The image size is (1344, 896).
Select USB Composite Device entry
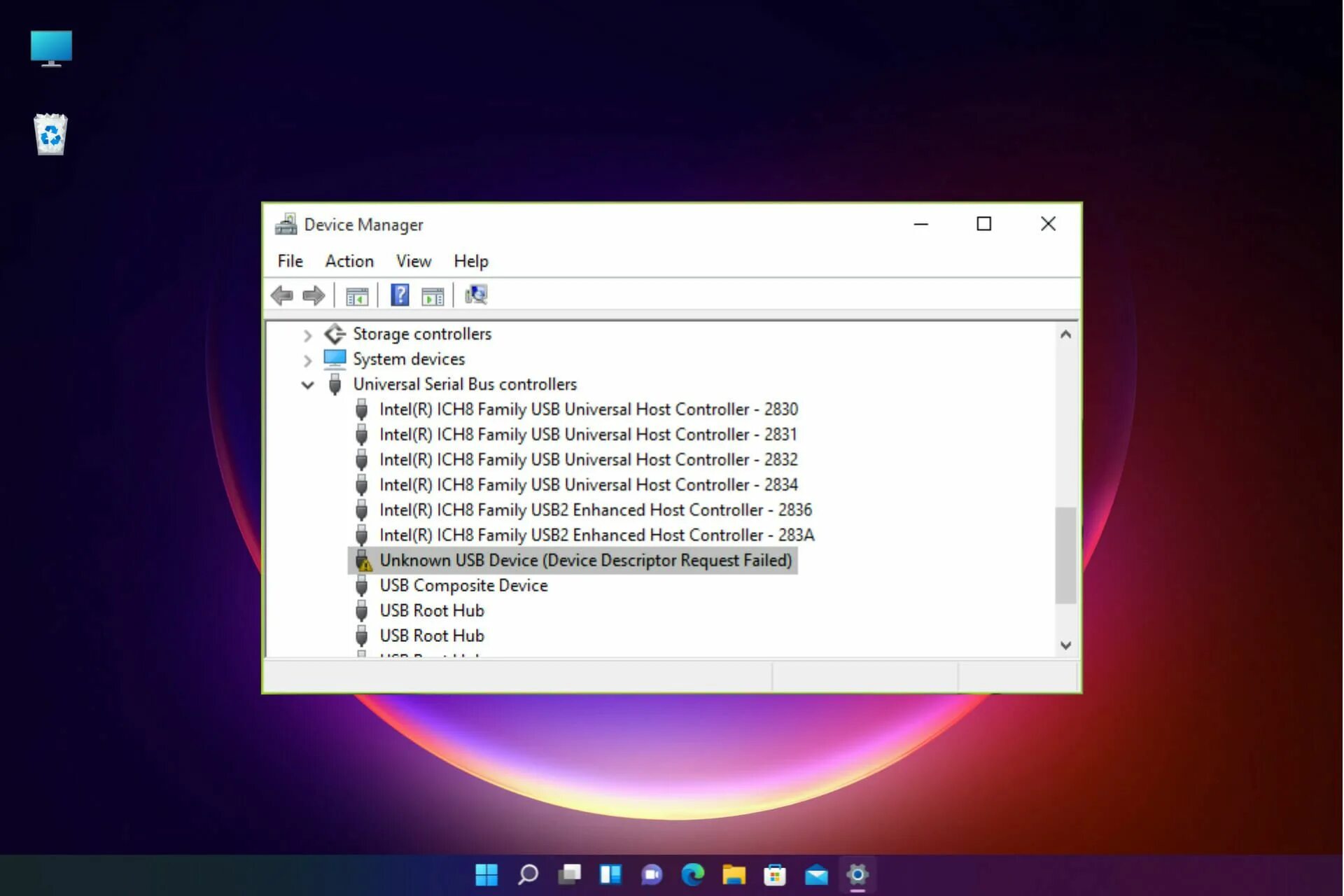[463, 586]
